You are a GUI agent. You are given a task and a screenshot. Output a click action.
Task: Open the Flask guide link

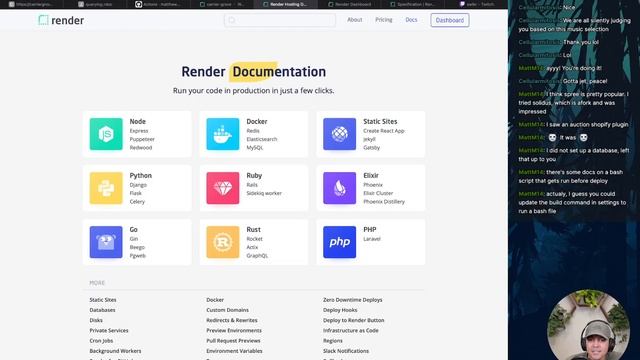[x=136, y=193]
